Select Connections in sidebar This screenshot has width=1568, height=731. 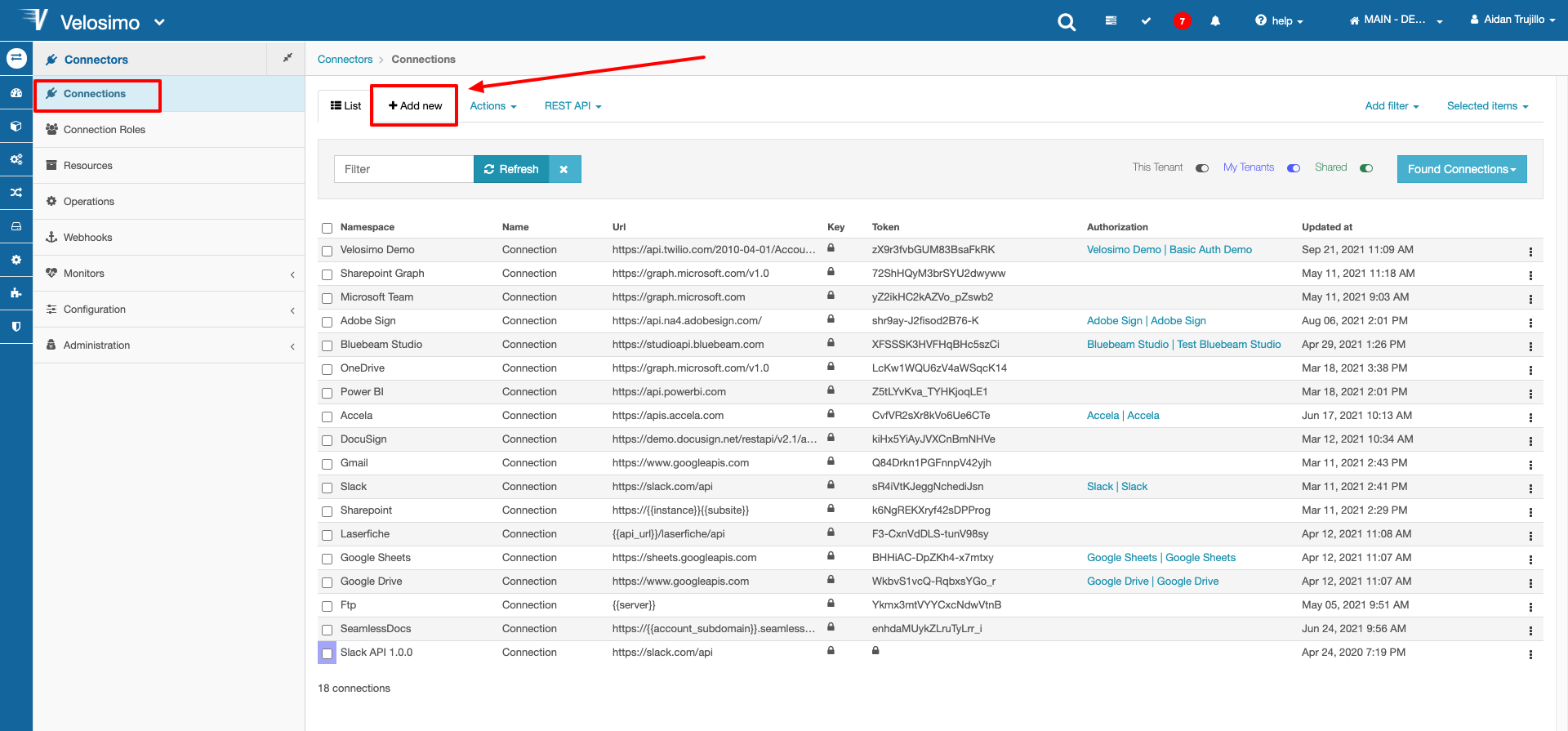point(169,94)
